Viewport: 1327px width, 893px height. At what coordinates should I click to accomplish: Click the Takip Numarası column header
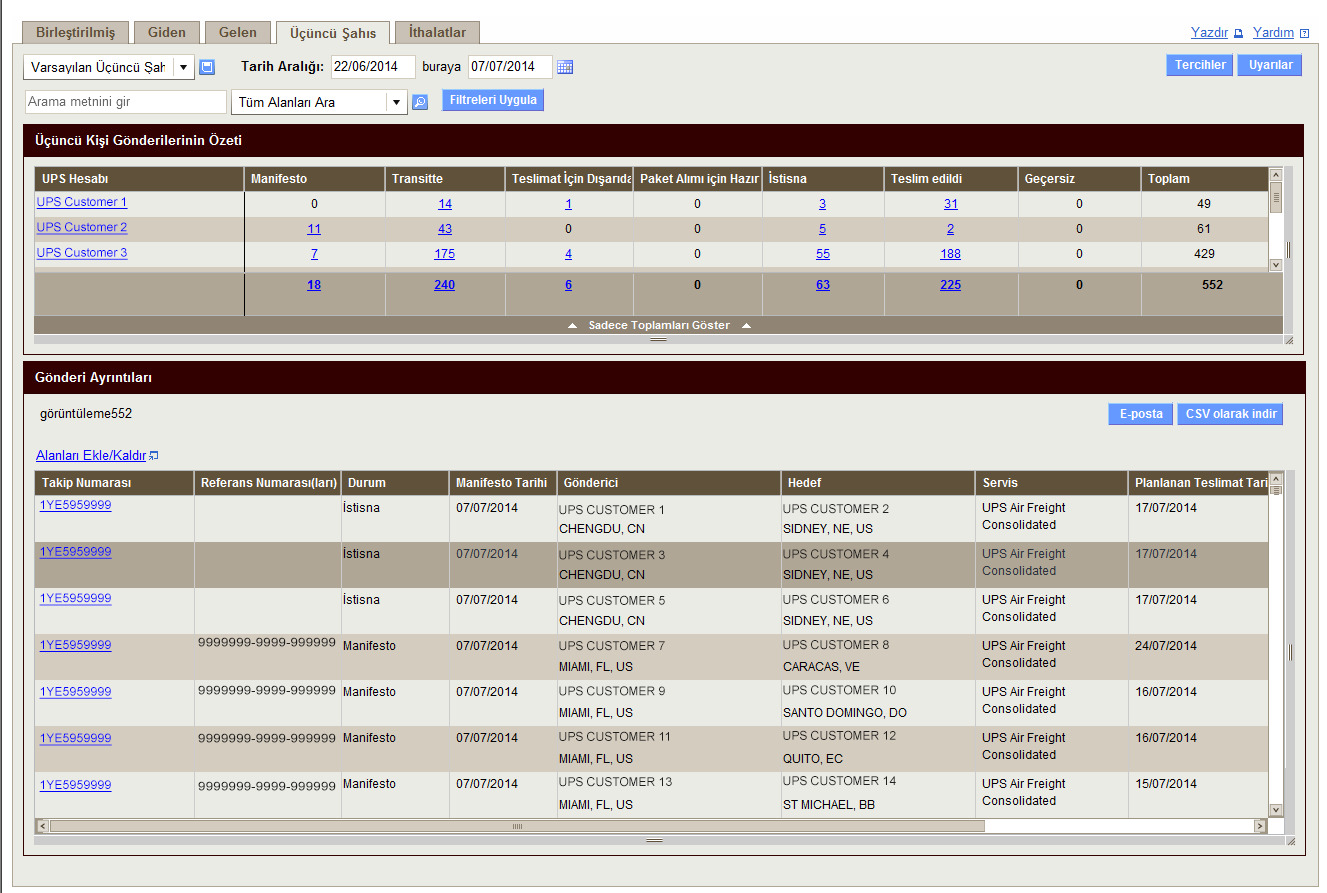115,483
